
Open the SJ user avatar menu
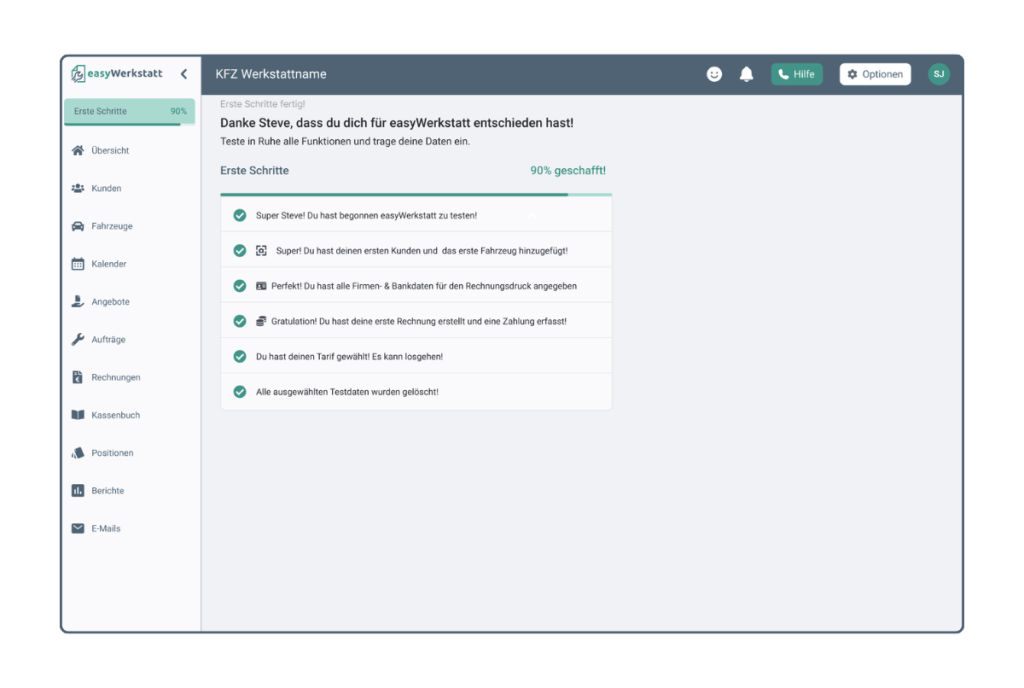click(x=938, y=74)
